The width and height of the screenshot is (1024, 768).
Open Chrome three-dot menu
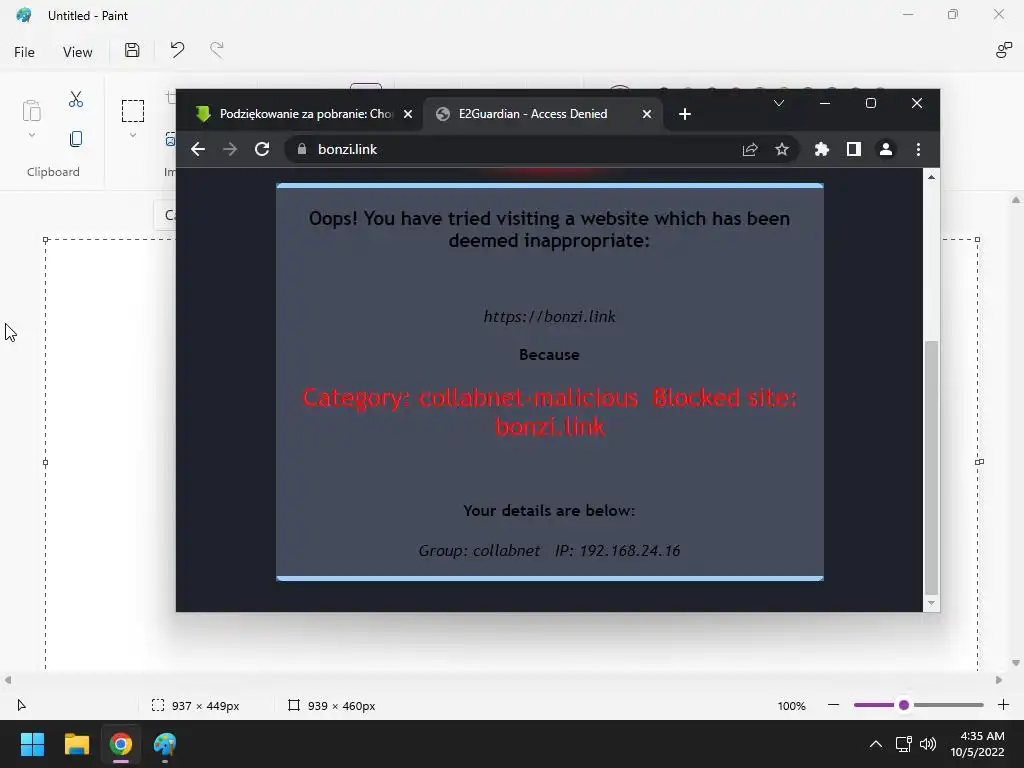(x=918, y=150)
